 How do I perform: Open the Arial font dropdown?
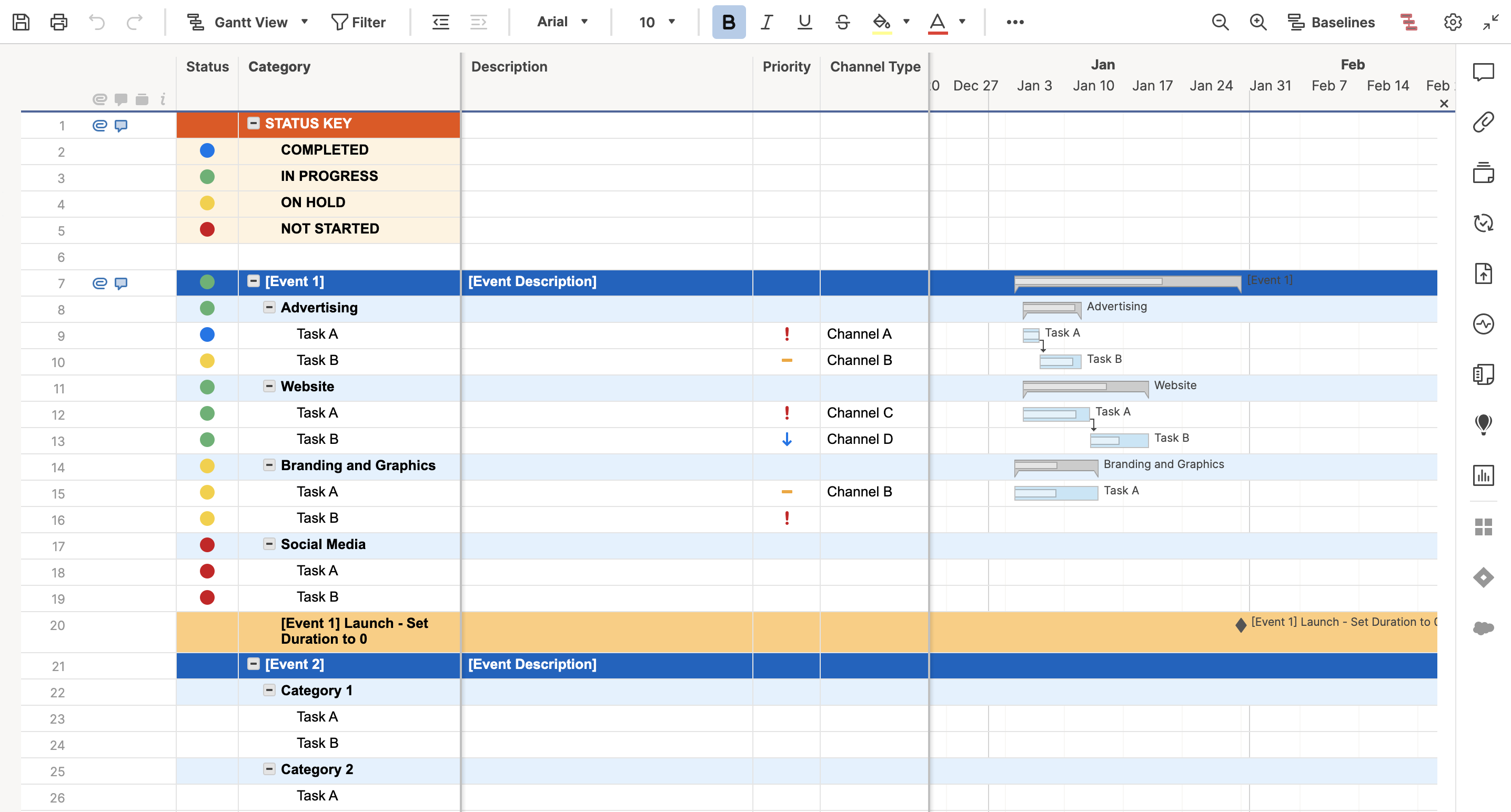(562, 22)
